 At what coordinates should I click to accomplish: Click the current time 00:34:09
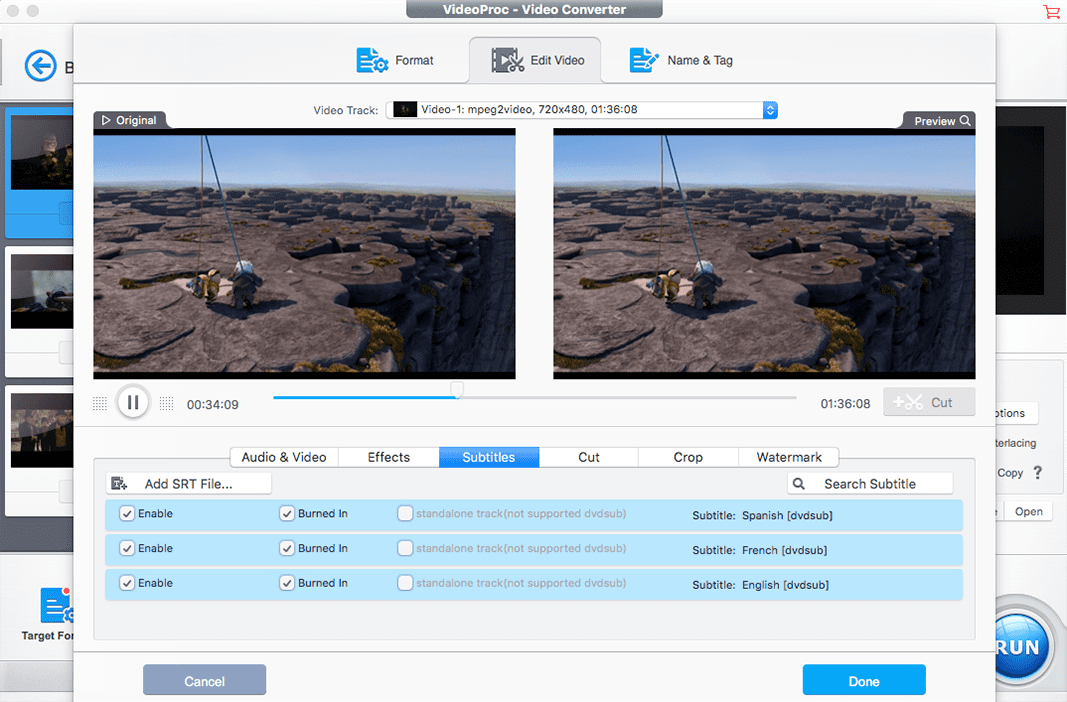point(212,405)
